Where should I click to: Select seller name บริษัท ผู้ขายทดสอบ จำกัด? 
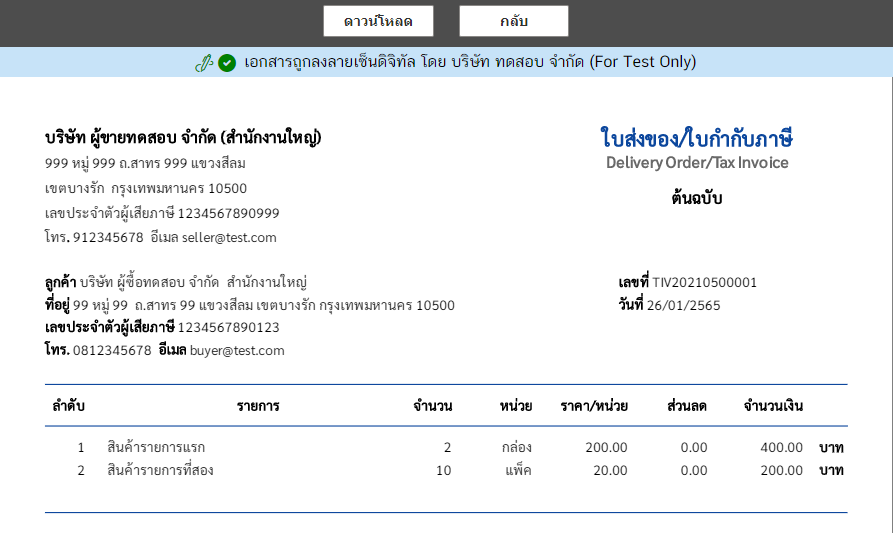tap(130, 137)
